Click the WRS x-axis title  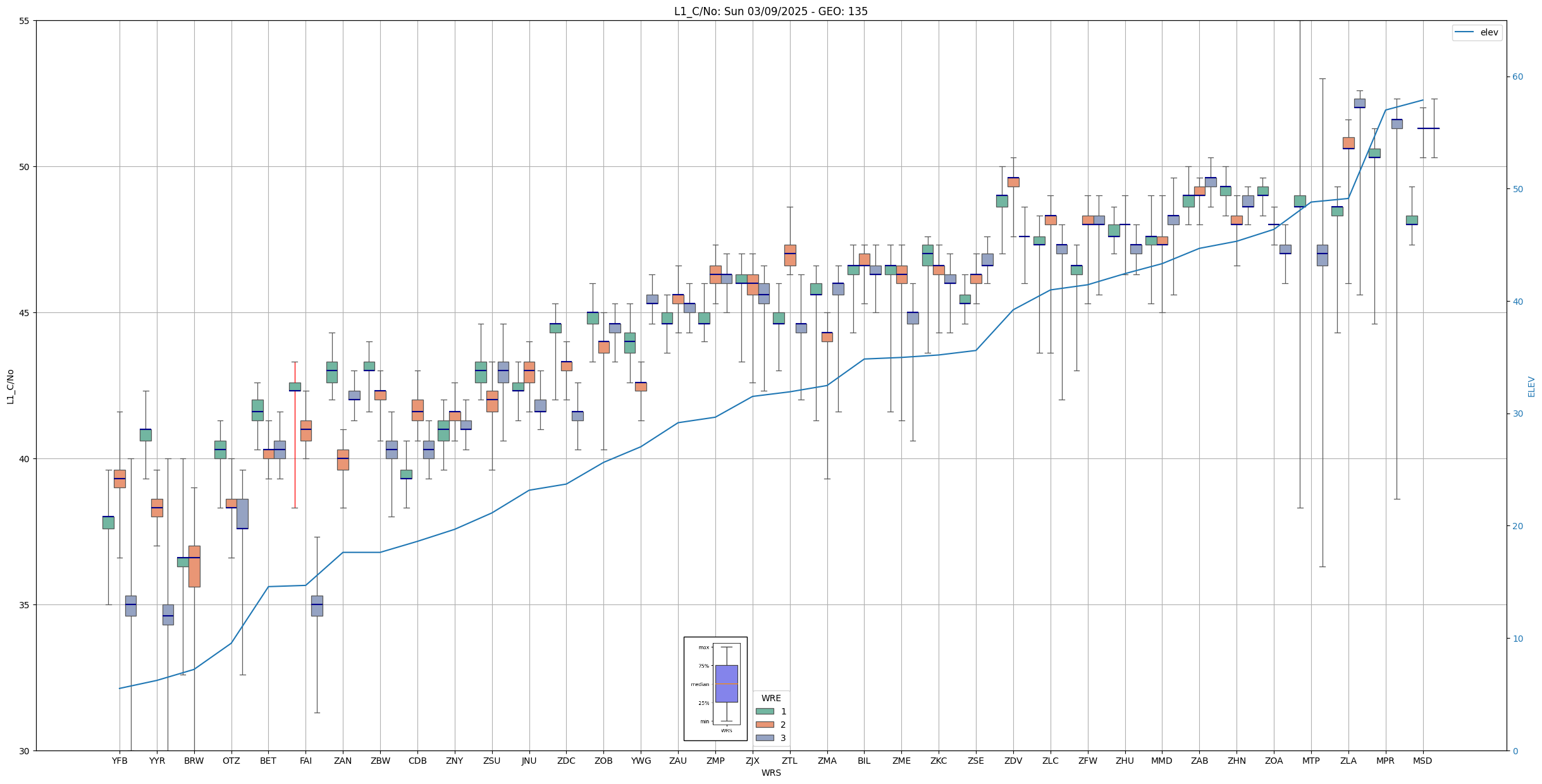(x=770, y=773)
